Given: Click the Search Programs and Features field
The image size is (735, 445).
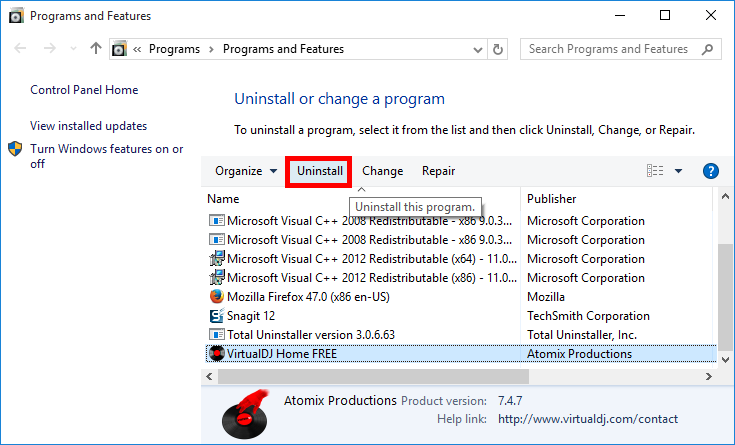Looking at the screenshot, I should (x=621, y=49).
